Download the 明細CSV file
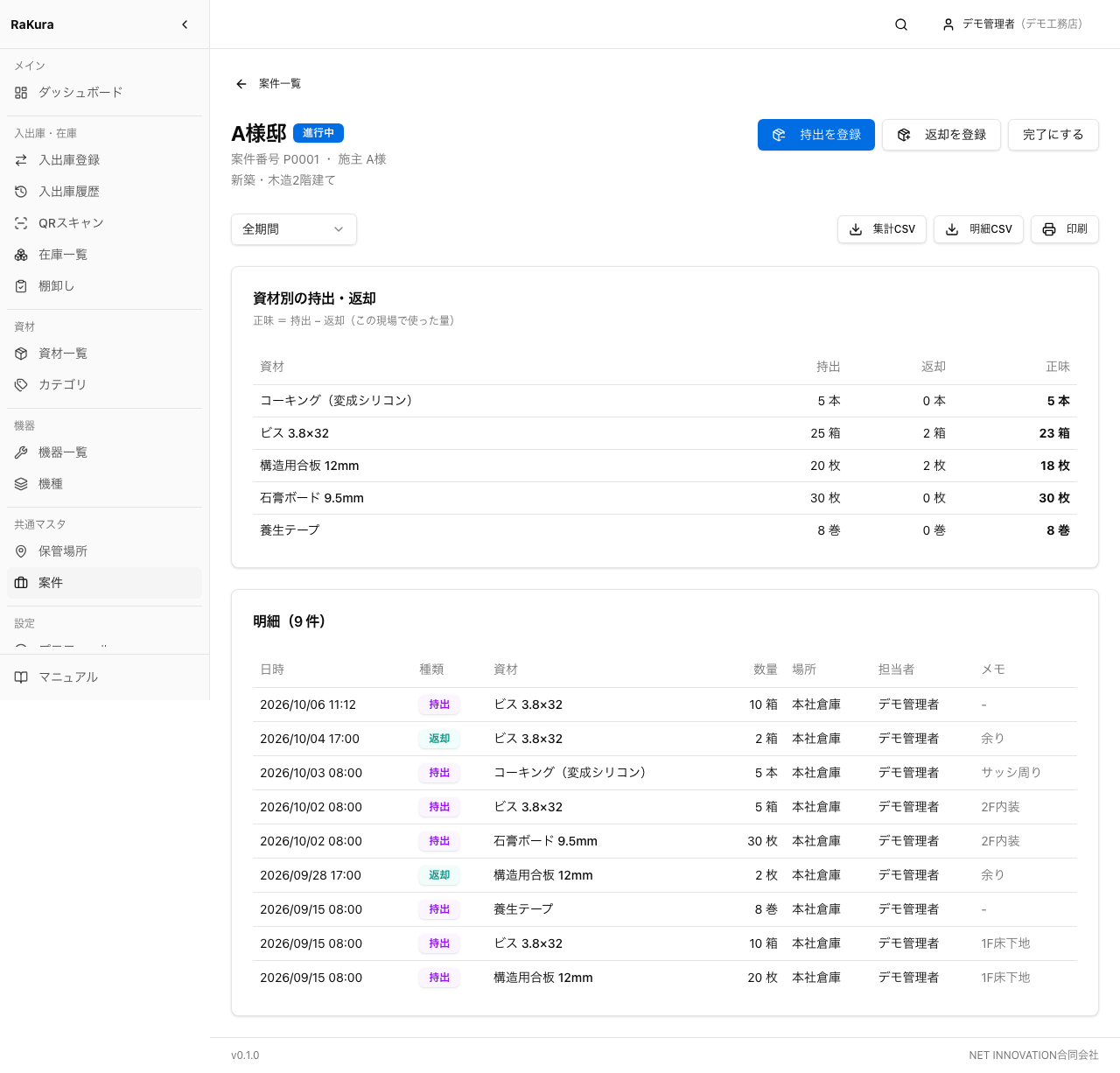Screen dimensions: 1120x1073 978,229
